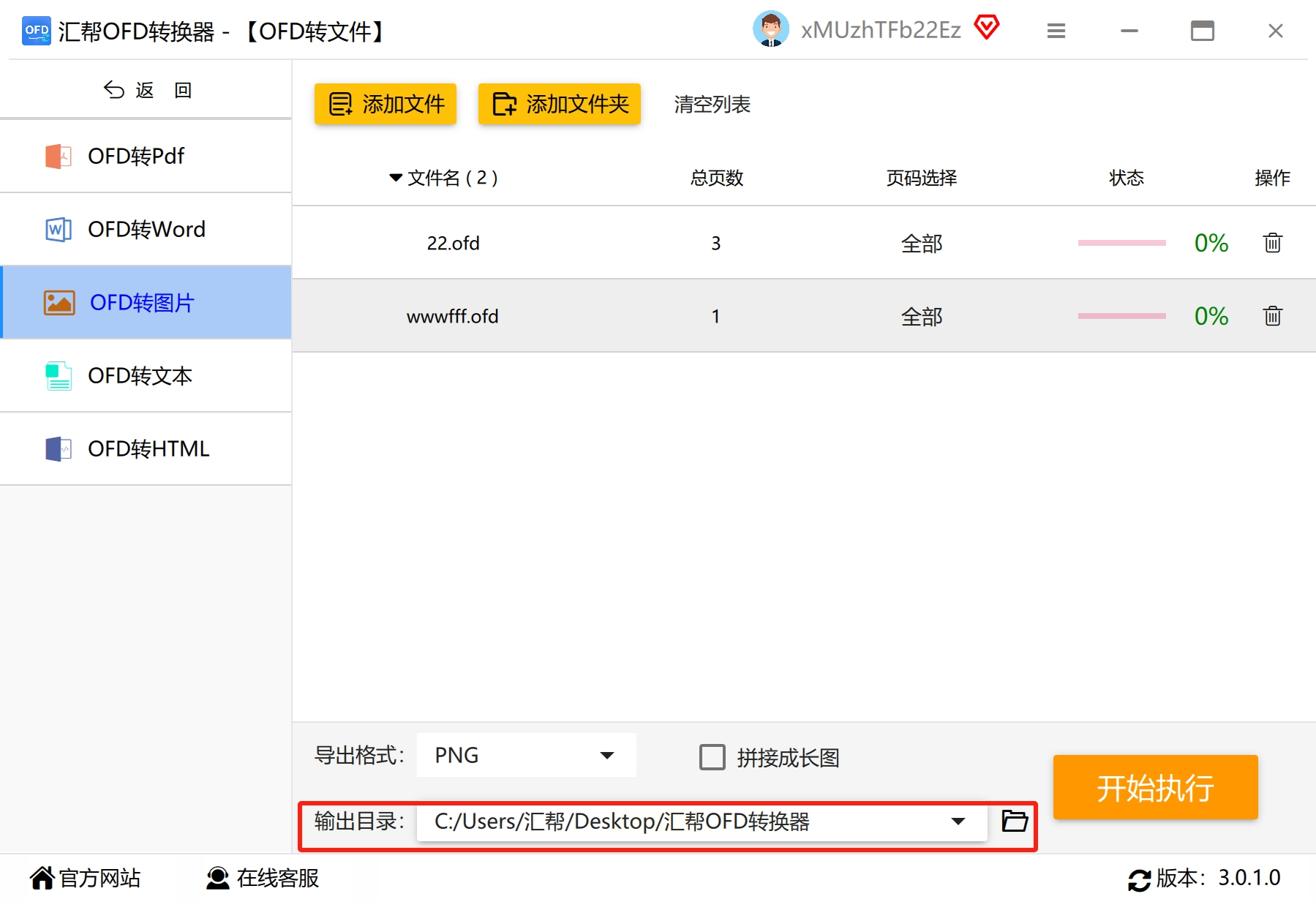Click the 开始执行 button
The image size is (1316, 902).
pyautogui.click(x=1155, y=787)
